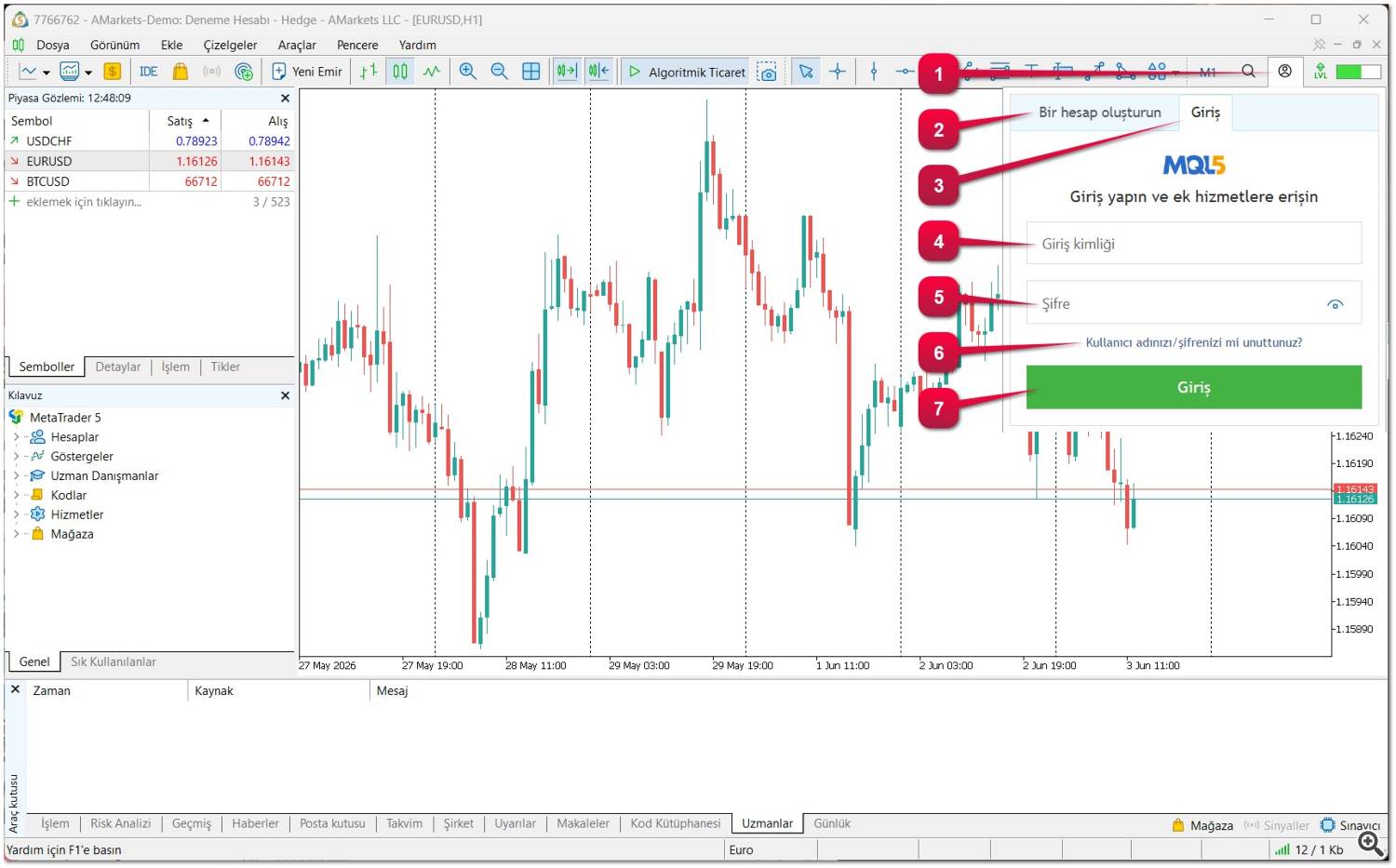
Task: Switch the chart to bar chart
Action: pyautogui.click(x=369, y=72)
